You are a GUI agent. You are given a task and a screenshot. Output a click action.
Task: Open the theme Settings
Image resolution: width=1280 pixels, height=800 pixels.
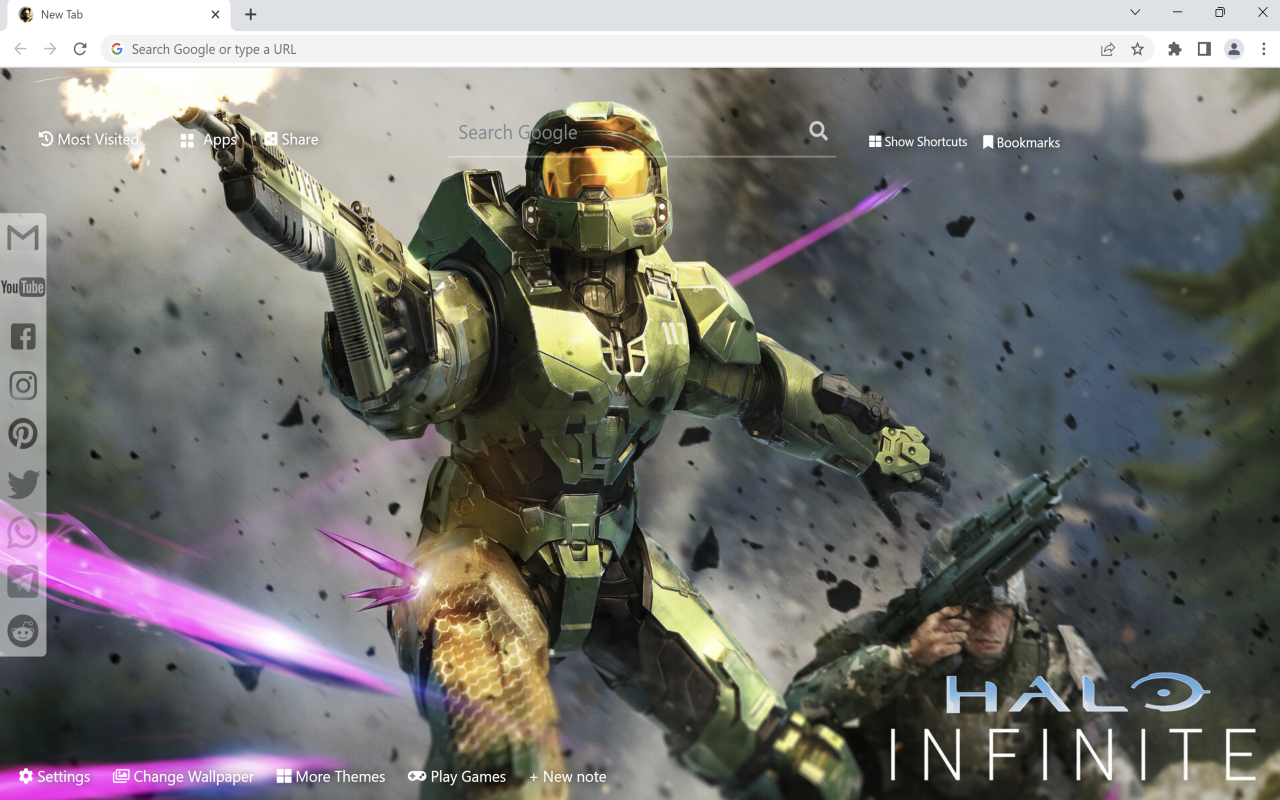coord(54,776)
